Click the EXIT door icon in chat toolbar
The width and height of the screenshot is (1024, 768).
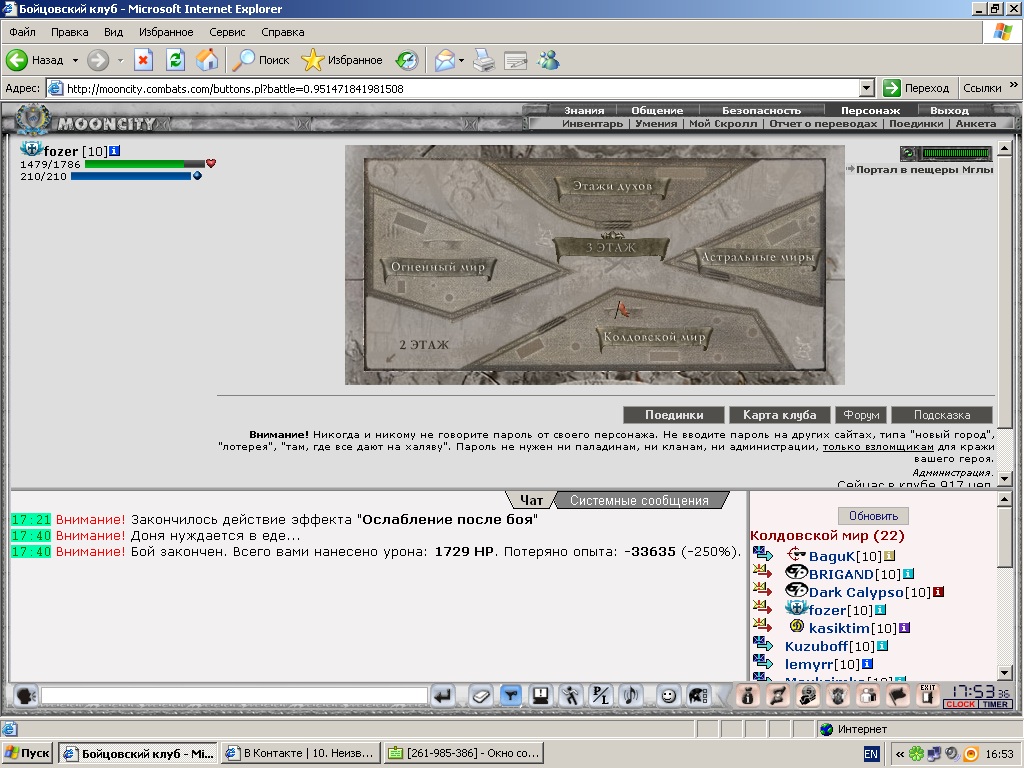(x=927, y=695)
